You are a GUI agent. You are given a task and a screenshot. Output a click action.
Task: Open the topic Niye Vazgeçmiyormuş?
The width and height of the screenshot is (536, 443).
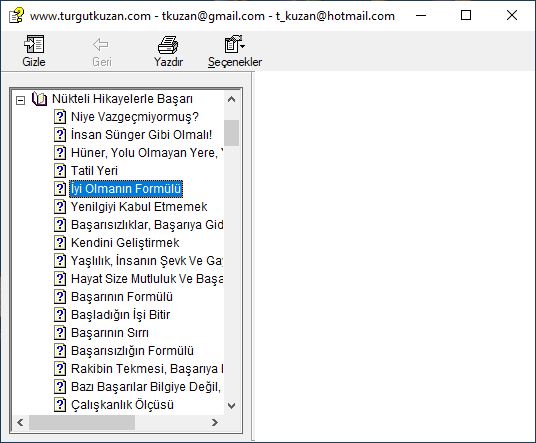135,117
